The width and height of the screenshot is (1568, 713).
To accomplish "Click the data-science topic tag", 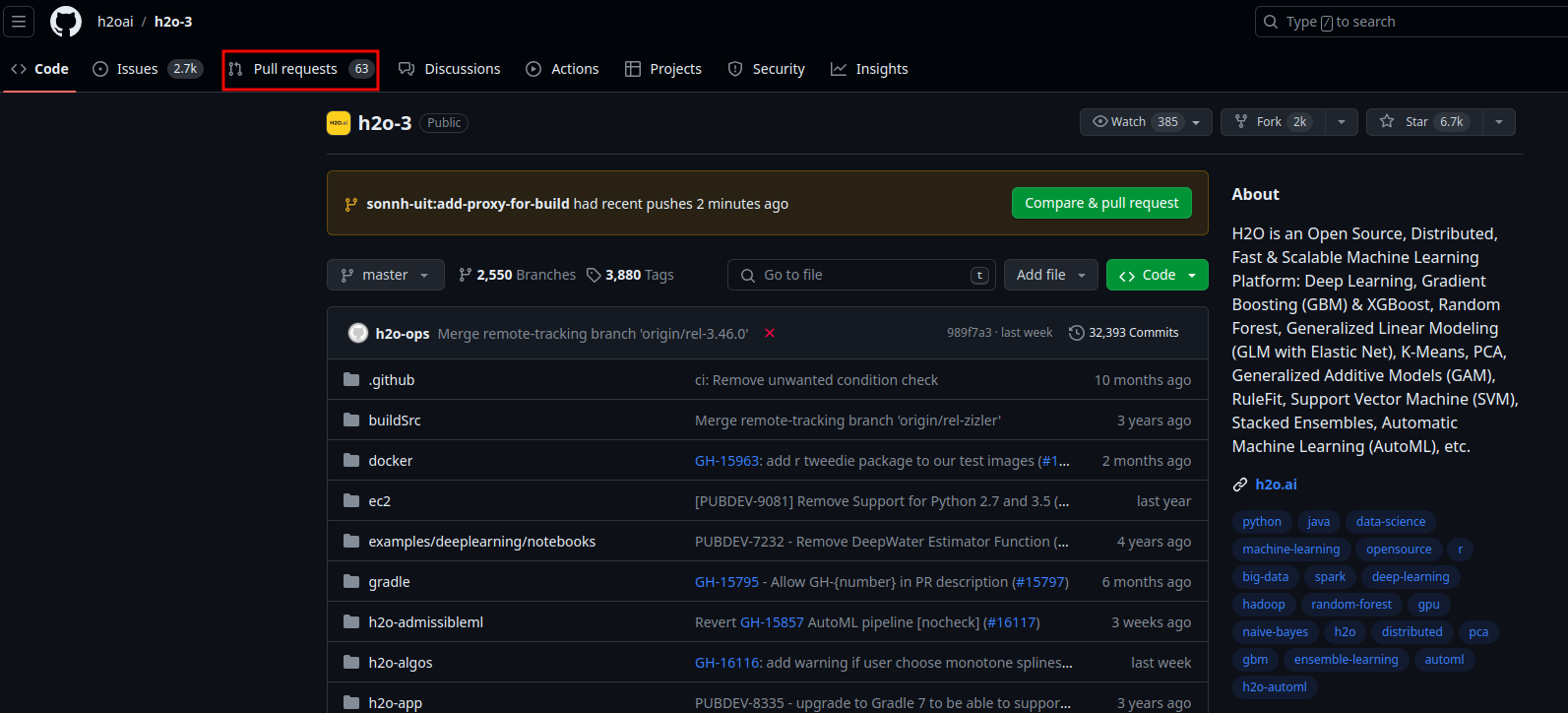I will [x=1391, y=522].
